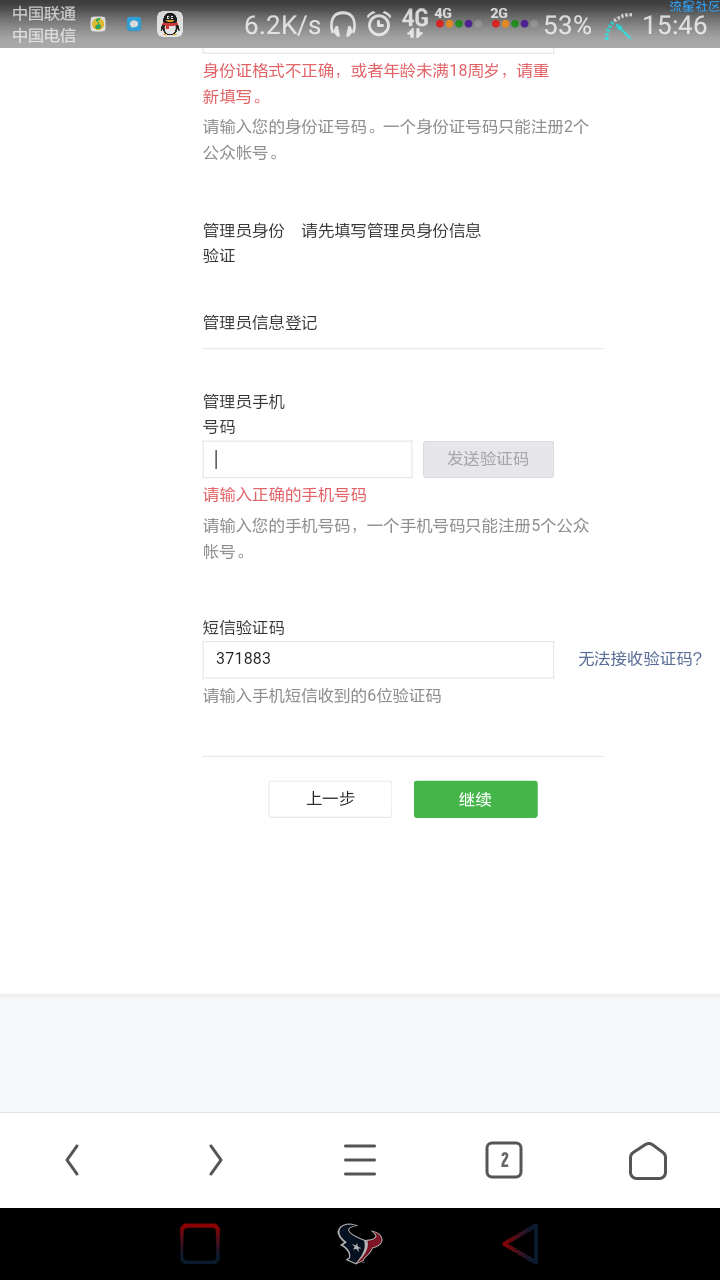Tap the bull-logo home key
This screenshot has width=720, height=1280.
[x=359, y=1244]
